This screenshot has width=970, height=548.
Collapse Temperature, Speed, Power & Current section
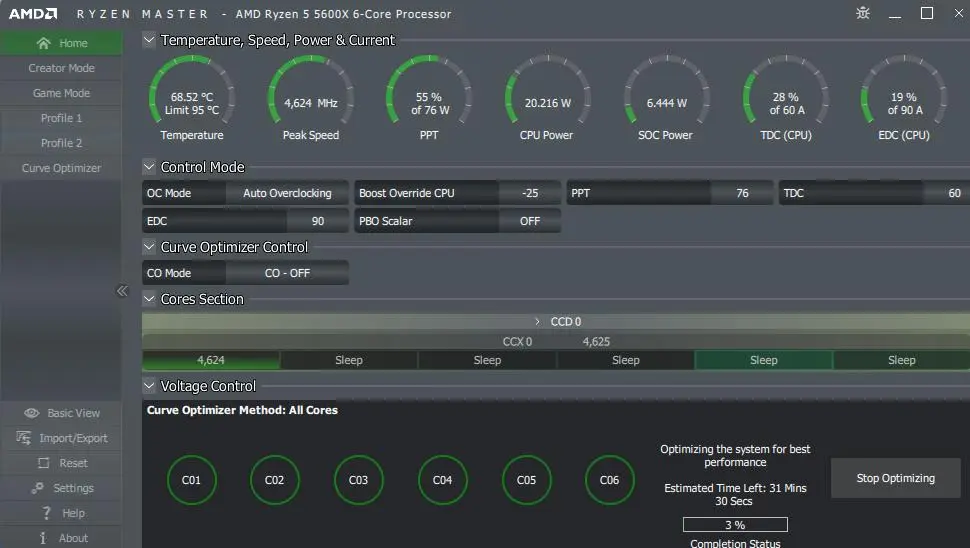point(149,40)
